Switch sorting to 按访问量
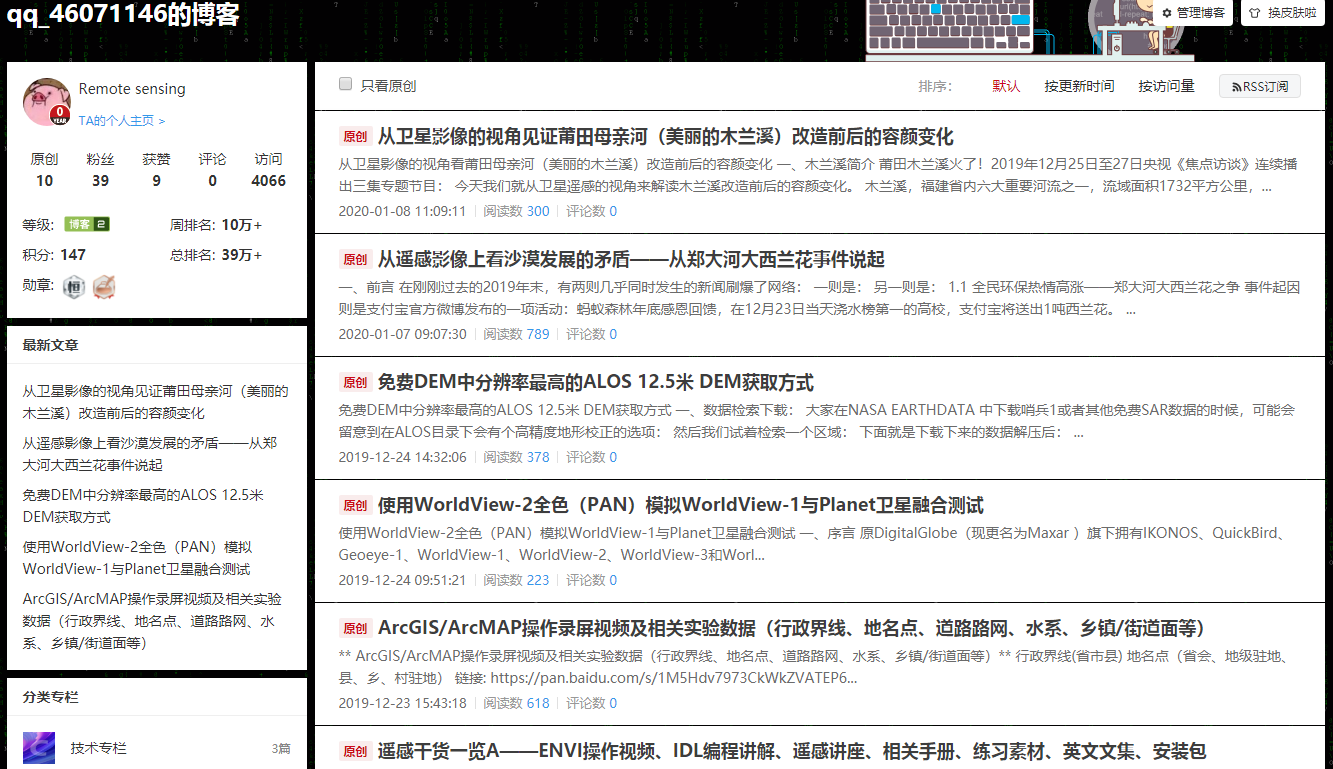The image size is (1333, 769). click(x=1168, y=86)
